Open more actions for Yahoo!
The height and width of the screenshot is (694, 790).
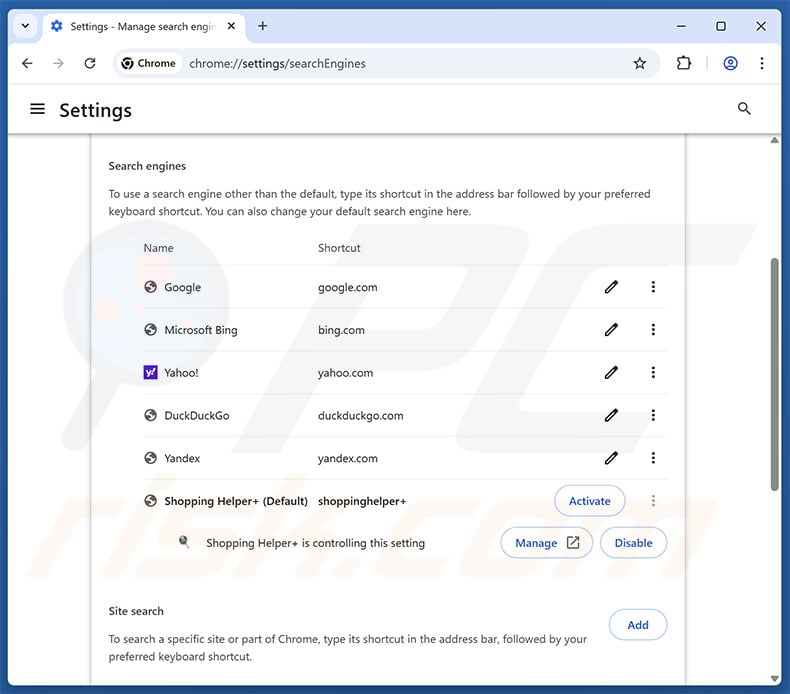pyautogui.click(x=653, y=372)
